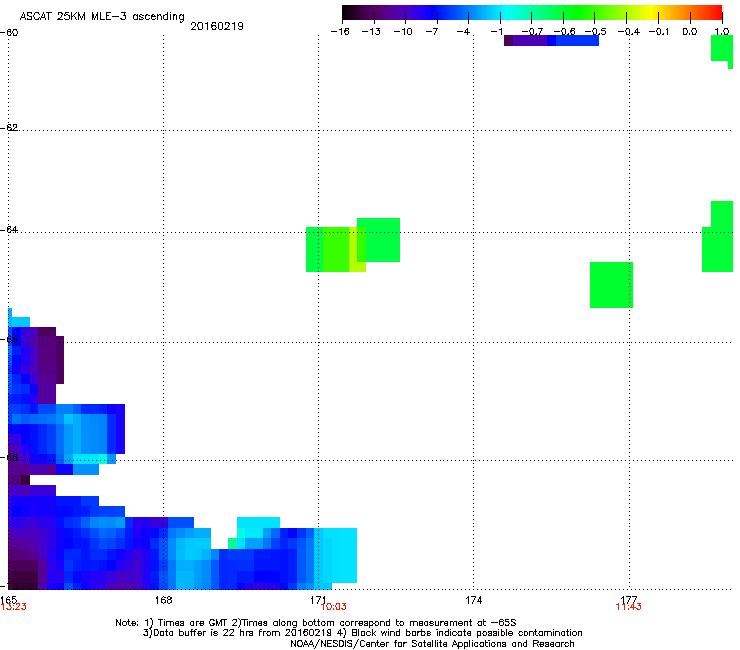Click the longitude label 168
Image resolution: width=740 pixels, height=650 pixels.
tap(163, 600)
